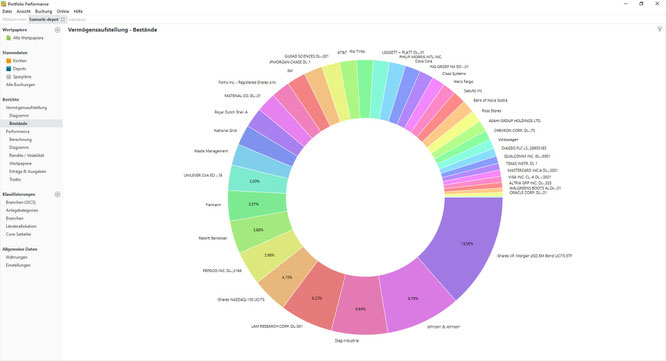Screen dimensions: 666x361
Task: Select Rendite / Volatilität report
Action: pyautogui.click(x=27, y=155)
